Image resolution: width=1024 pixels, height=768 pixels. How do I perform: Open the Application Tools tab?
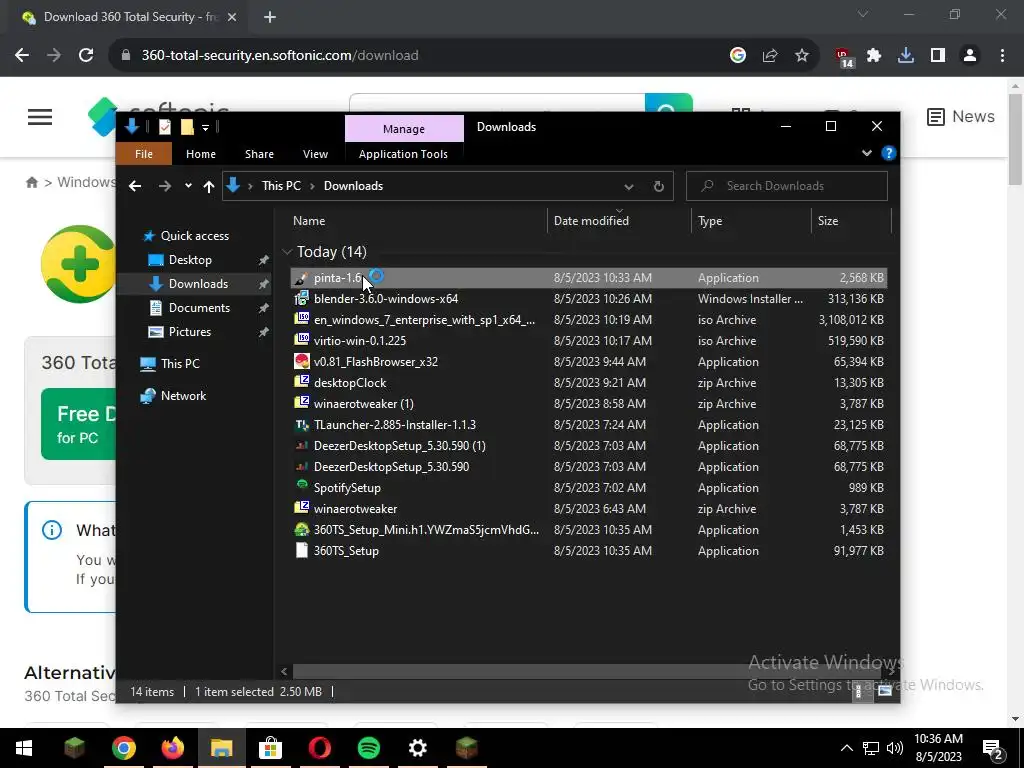tap(403, 154)
